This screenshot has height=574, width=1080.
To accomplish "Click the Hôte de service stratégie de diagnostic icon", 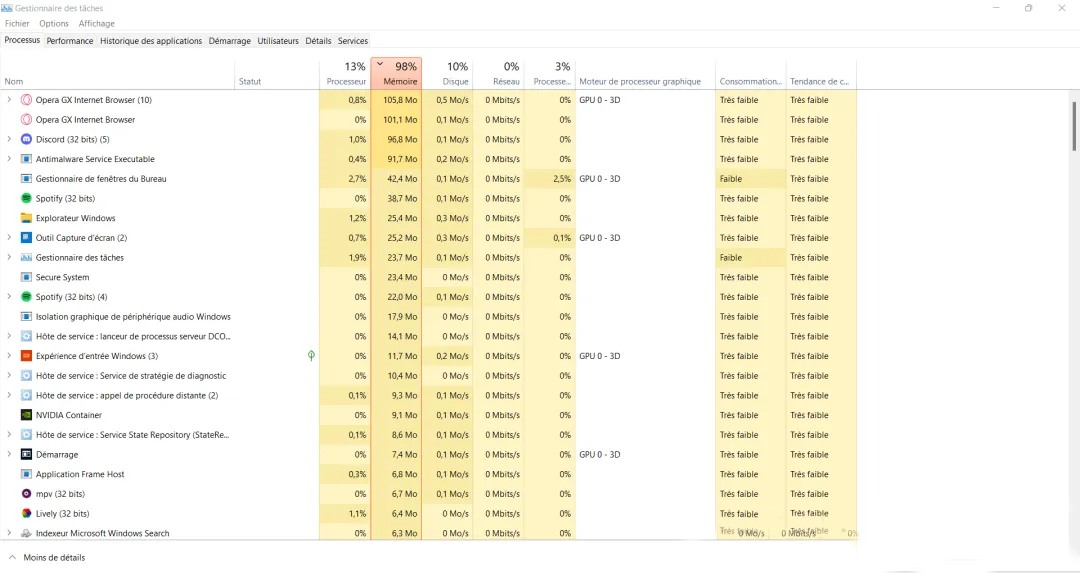I will [x=26, y=376].
